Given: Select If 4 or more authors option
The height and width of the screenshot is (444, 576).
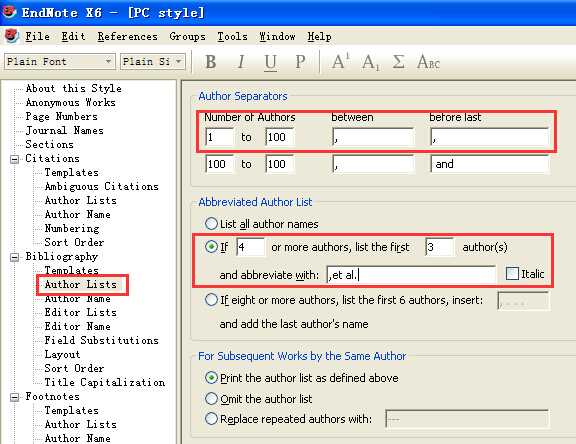Looking at the screenshot, I should pos(211,246).
